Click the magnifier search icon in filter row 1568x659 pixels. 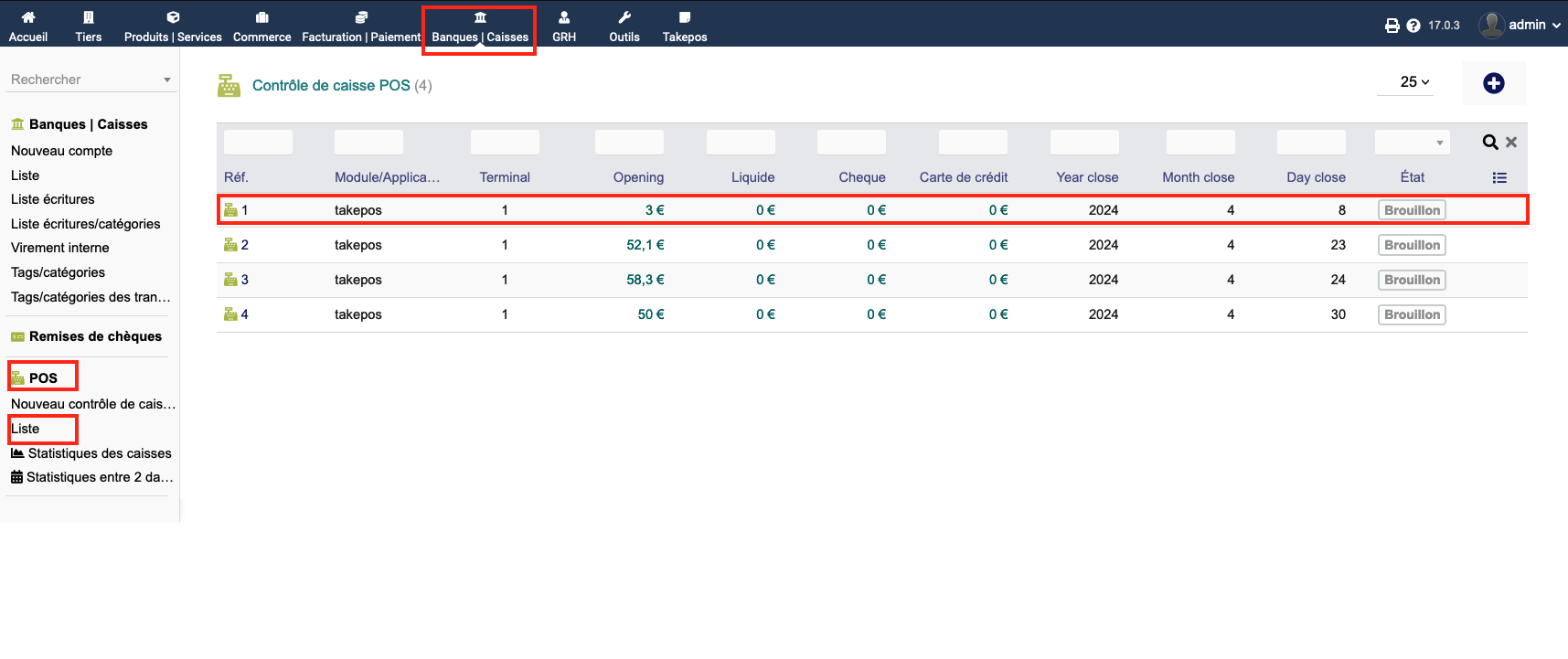[x=1489, y=143]
